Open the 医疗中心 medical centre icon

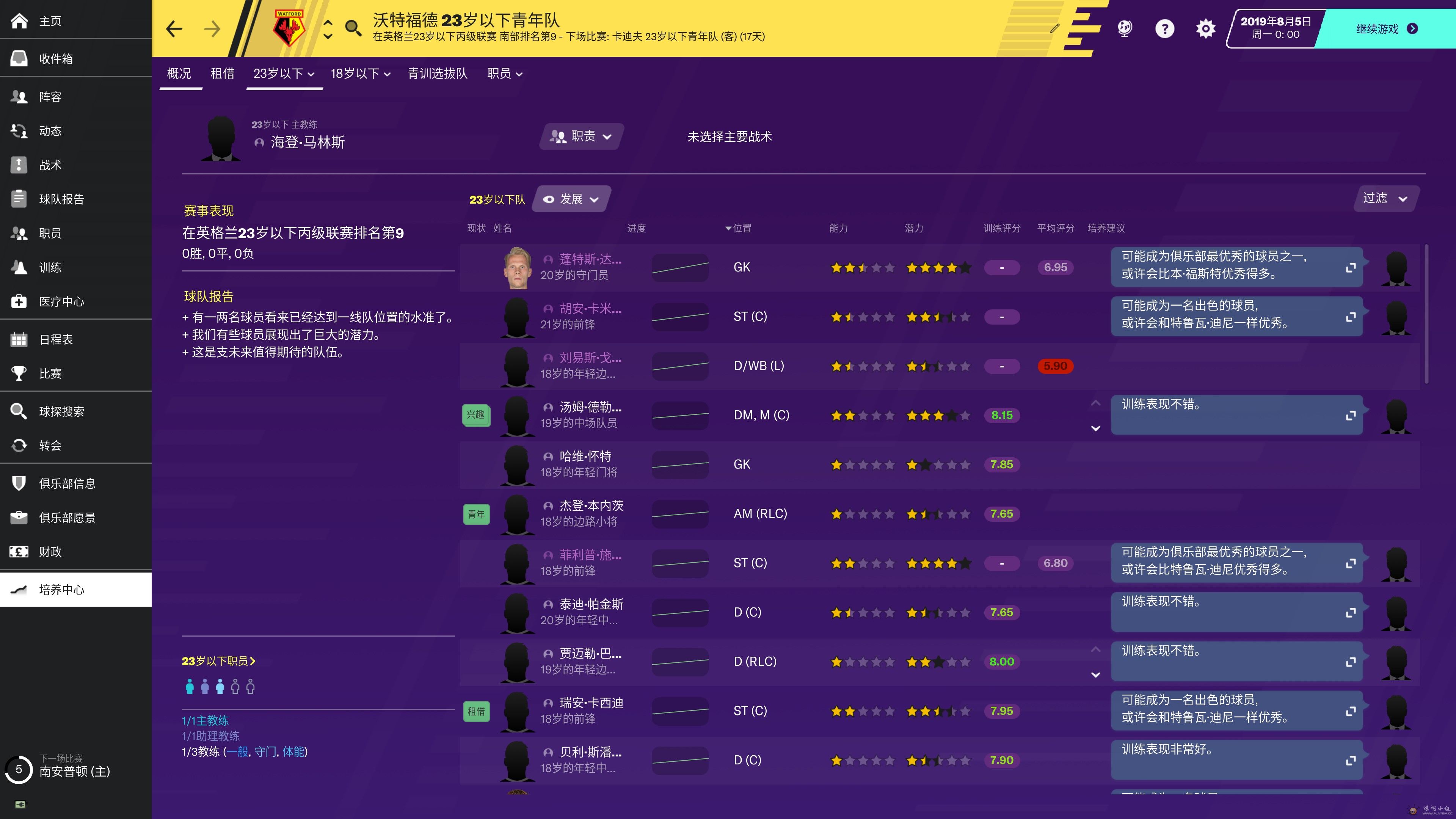(x=19, y=301)
